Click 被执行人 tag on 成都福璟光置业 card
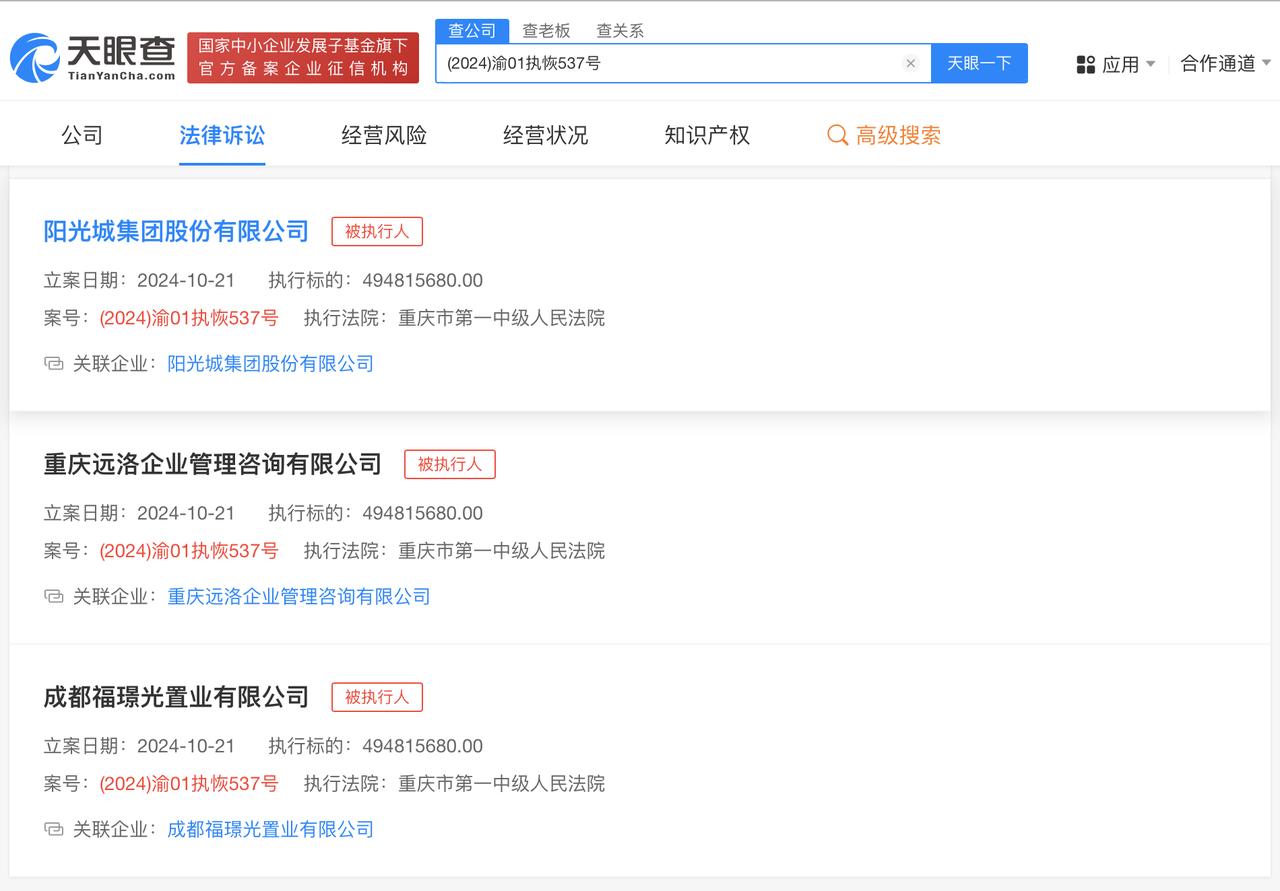Screen dimensions: 1280x891 point(377,697)
